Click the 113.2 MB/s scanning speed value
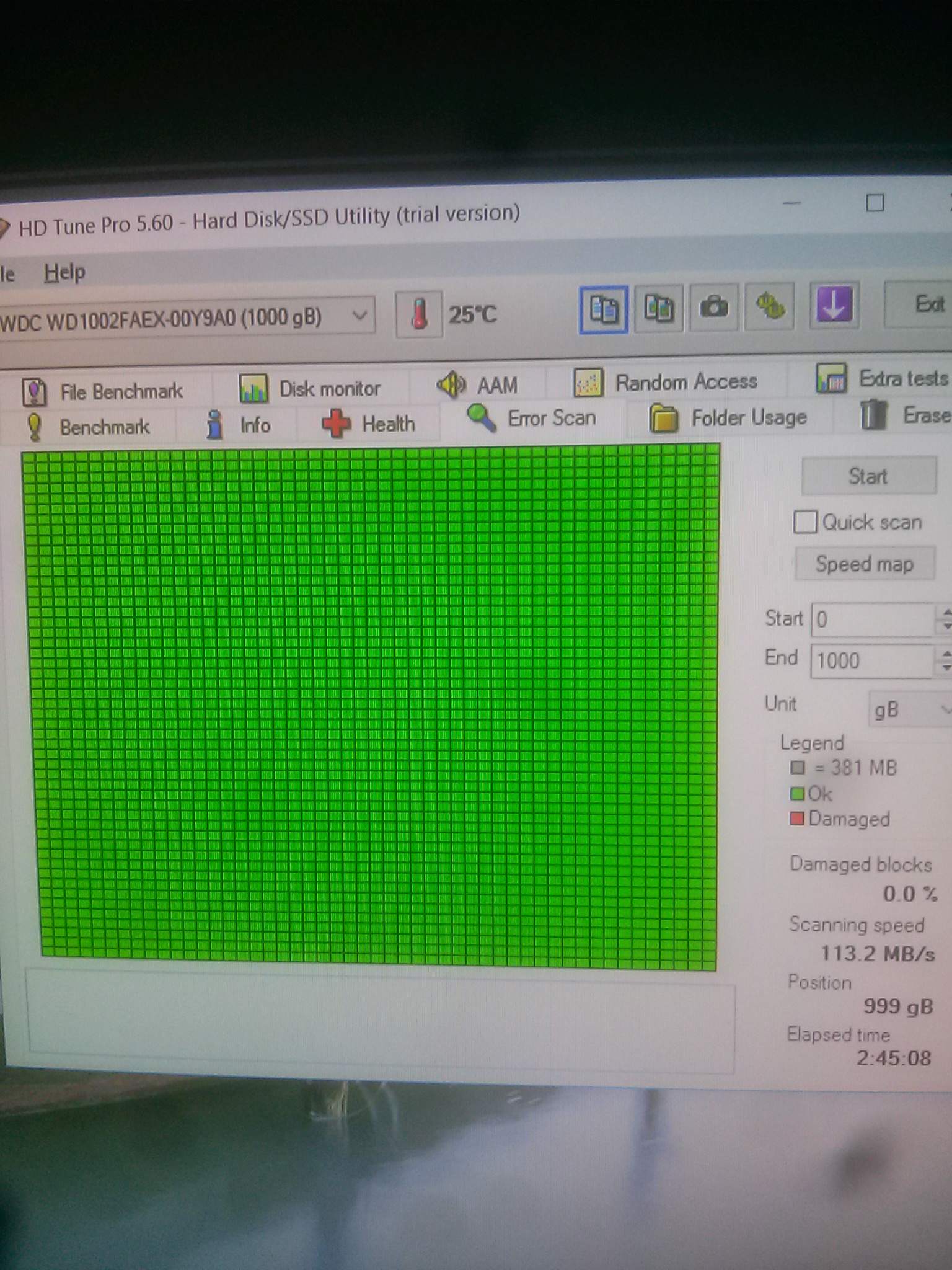952x1270 pixels. (x=878, y=952)
